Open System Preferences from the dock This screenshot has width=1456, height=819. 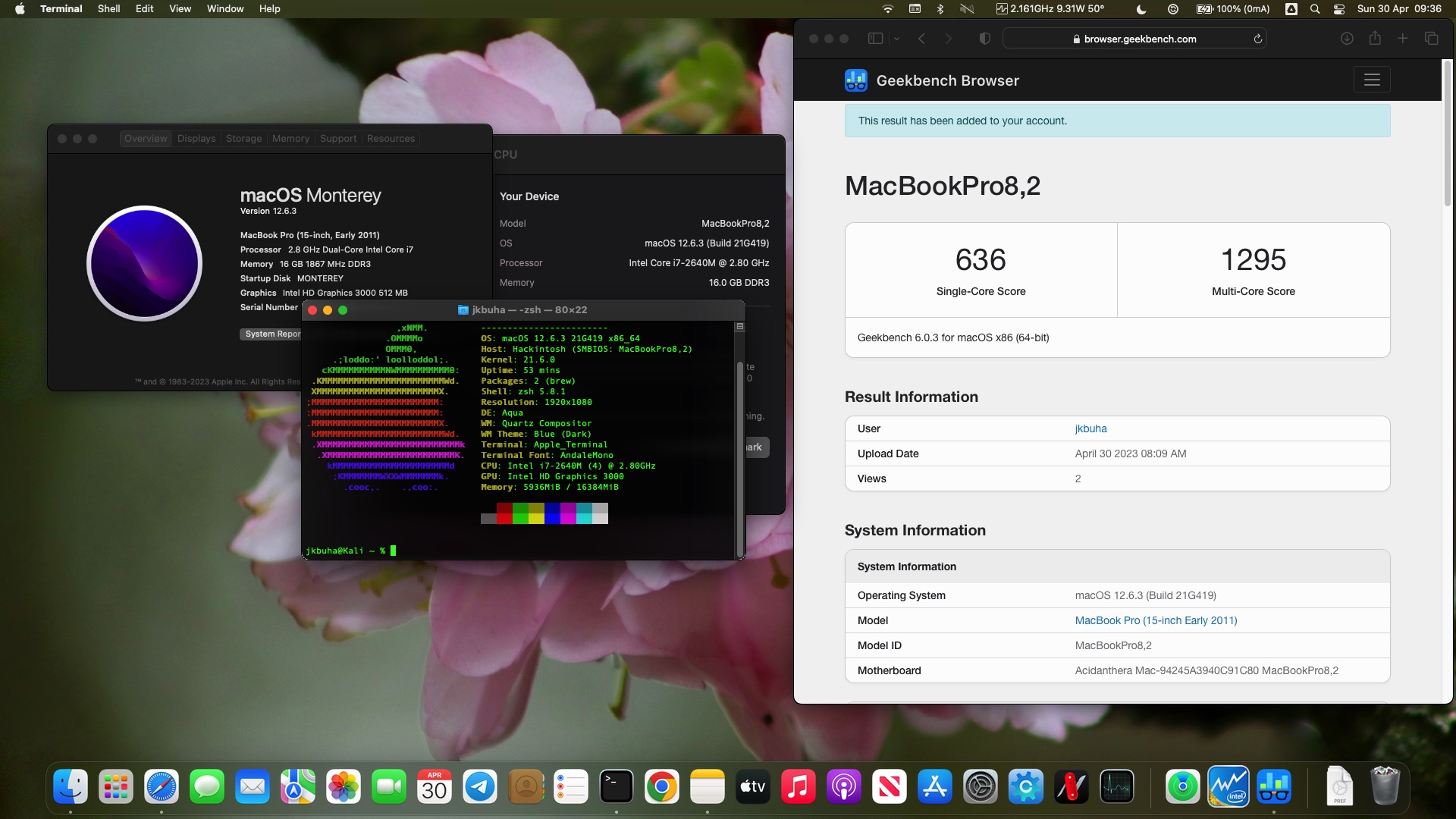point(981,787)
